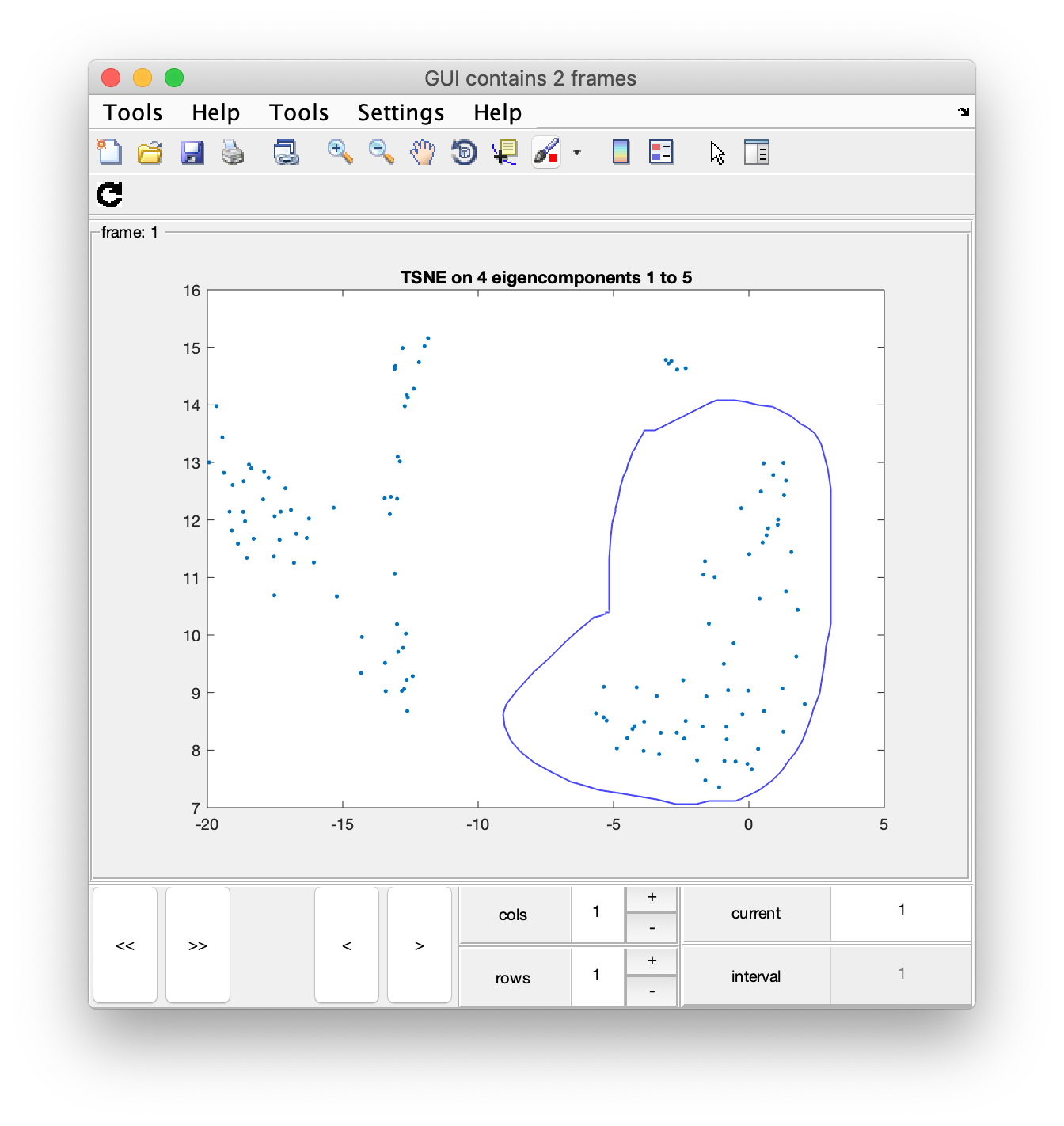Image resolution: width=1064 pixels, height=1126 pixels.
Task: Click the interval label button
Action: (x=756, y=976)
